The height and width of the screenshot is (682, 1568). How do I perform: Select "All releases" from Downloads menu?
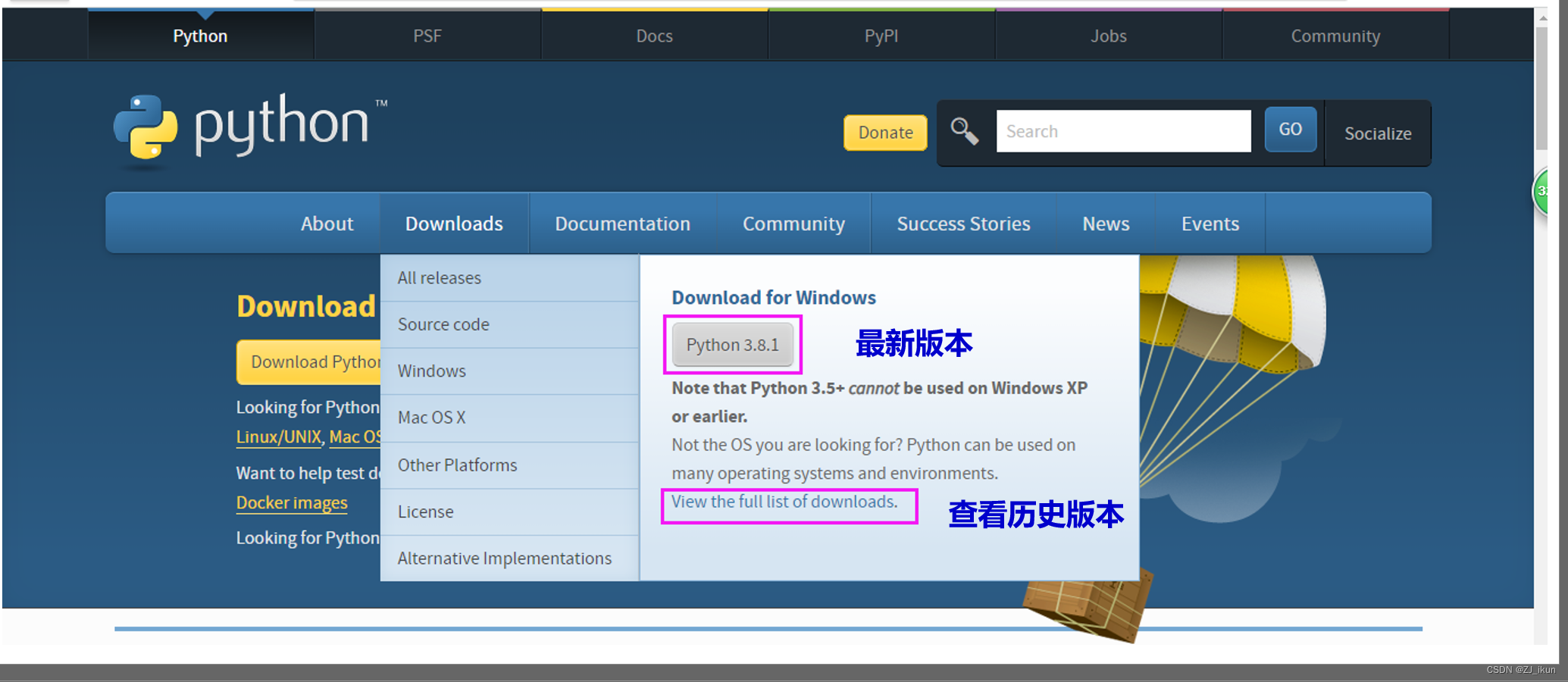439,277
